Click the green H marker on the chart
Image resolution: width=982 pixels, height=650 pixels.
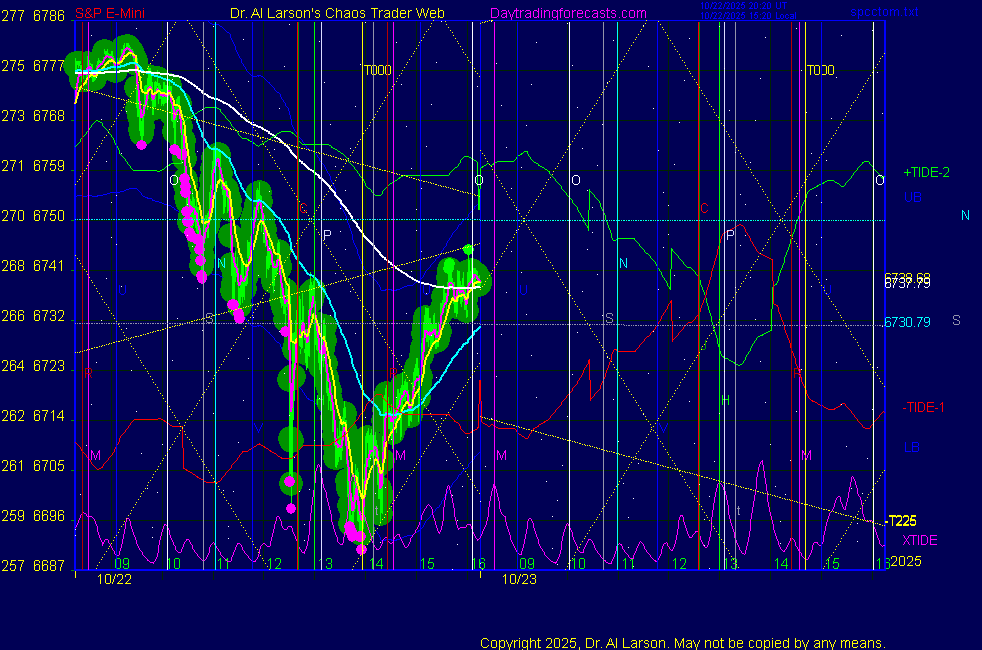point(726,401)
